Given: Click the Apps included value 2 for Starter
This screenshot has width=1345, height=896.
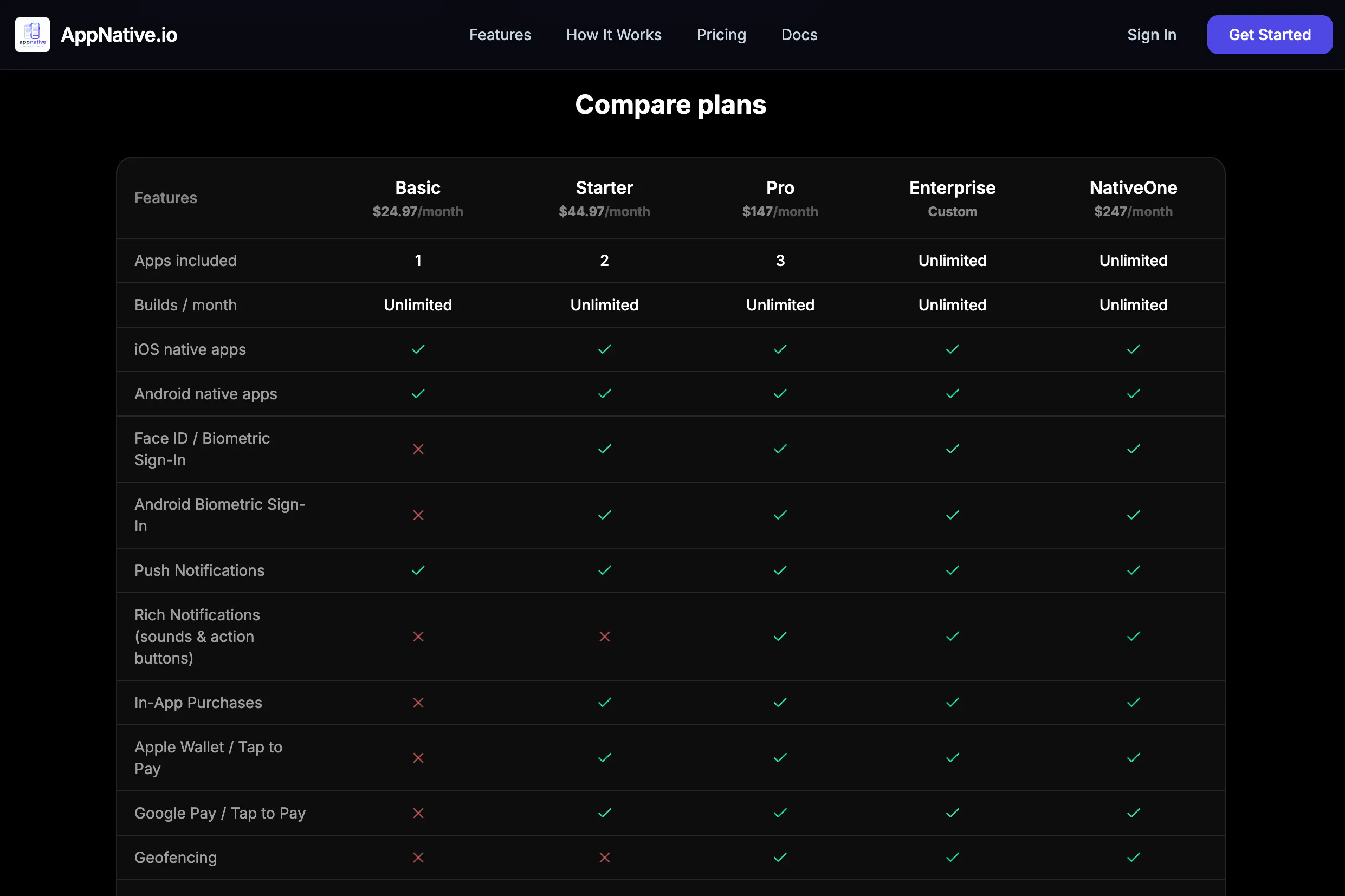Looking at the screenshot, I should pyautogui.click(x=604, y=261).
